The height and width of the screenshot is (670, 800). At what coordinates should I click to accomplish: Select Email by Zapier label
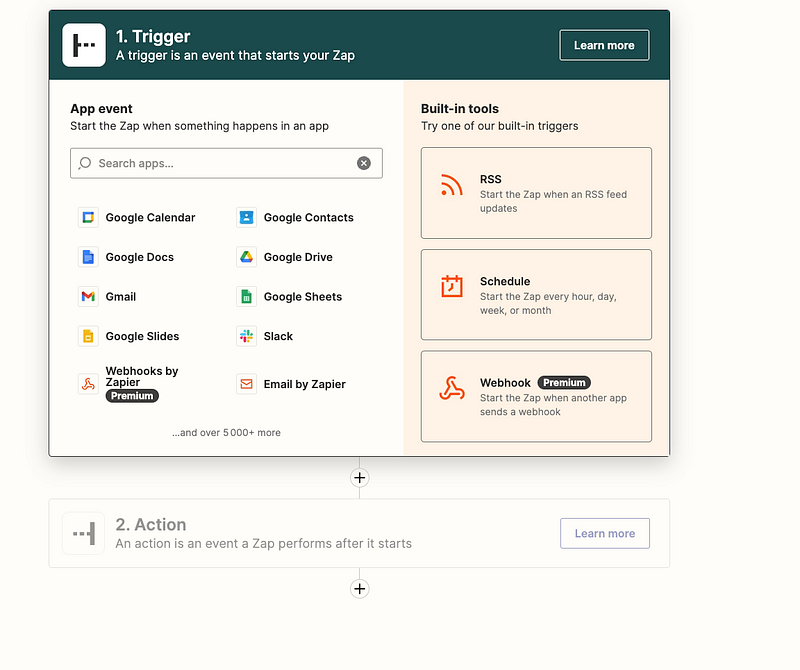coord(305,384)
